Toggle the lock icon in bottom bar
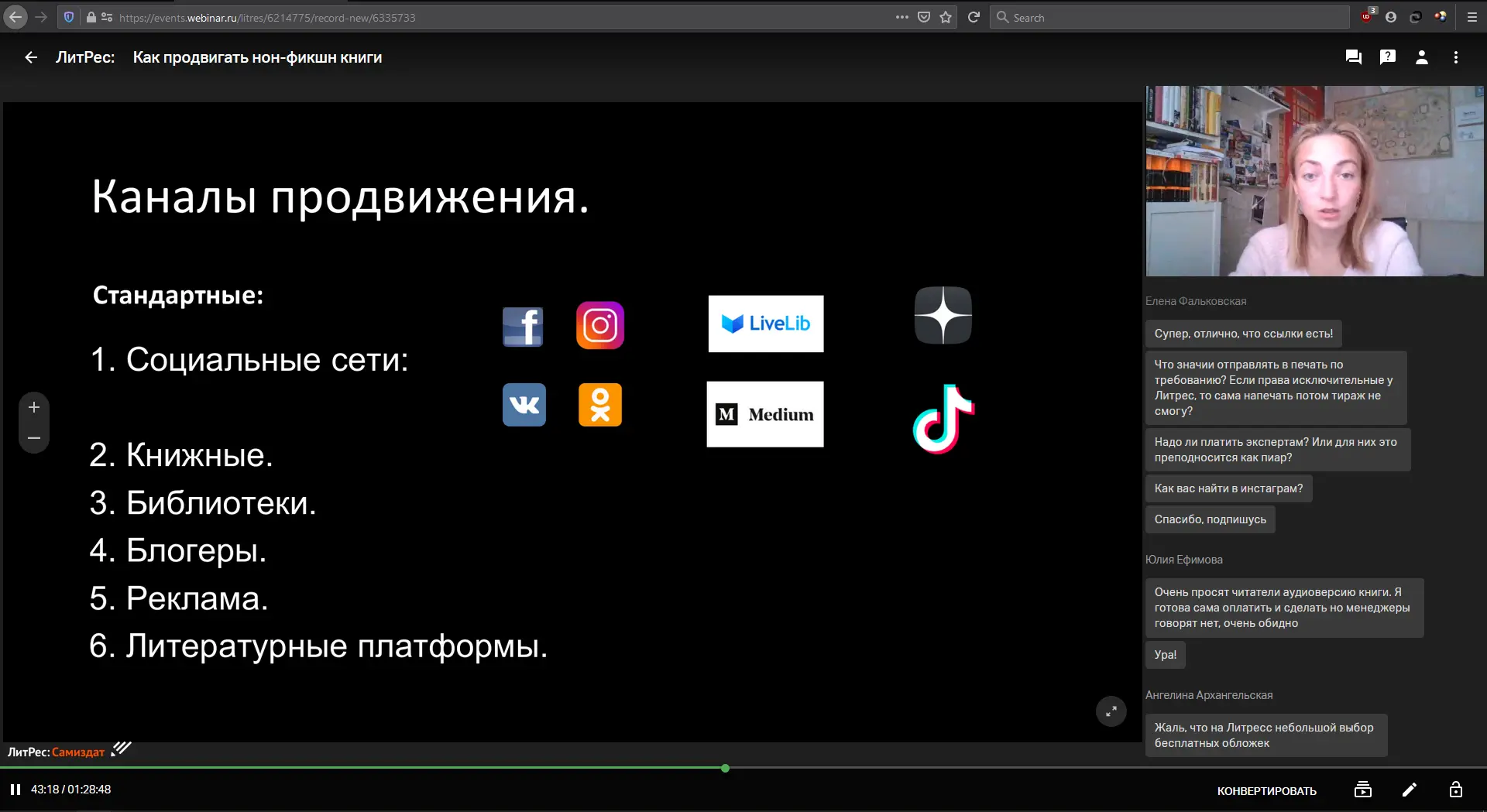The image size is (1487, 812). click(1455, 790)
